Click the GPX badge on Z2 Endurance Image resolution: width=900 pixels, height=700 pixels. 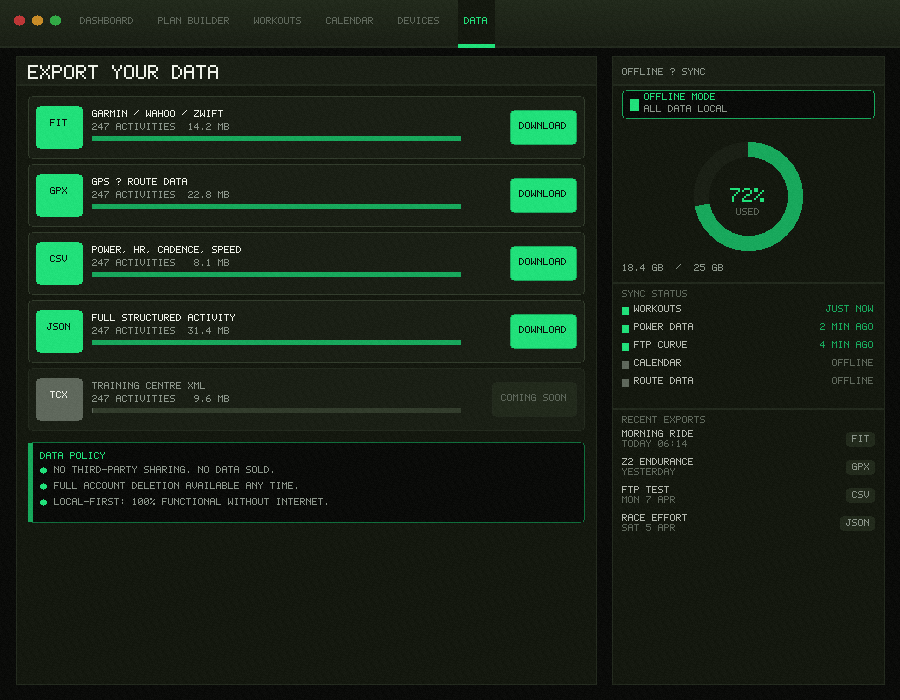click(x=860, y=467)
